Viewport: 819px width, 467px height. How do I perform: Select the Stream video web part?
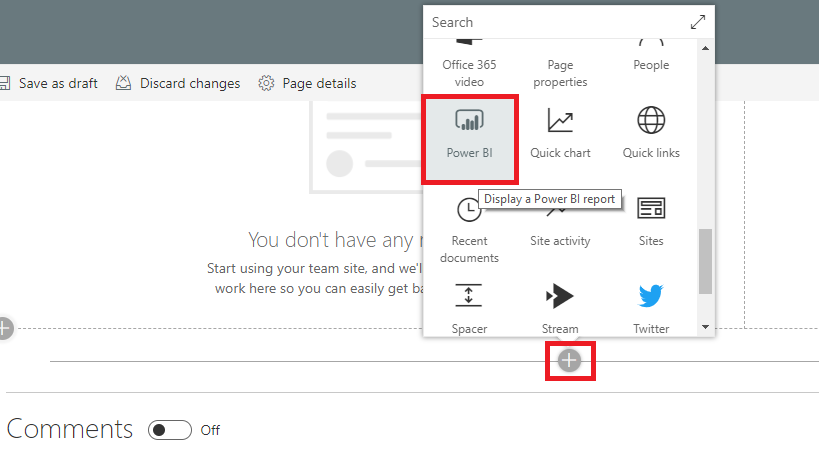click(x=560, y=308)
